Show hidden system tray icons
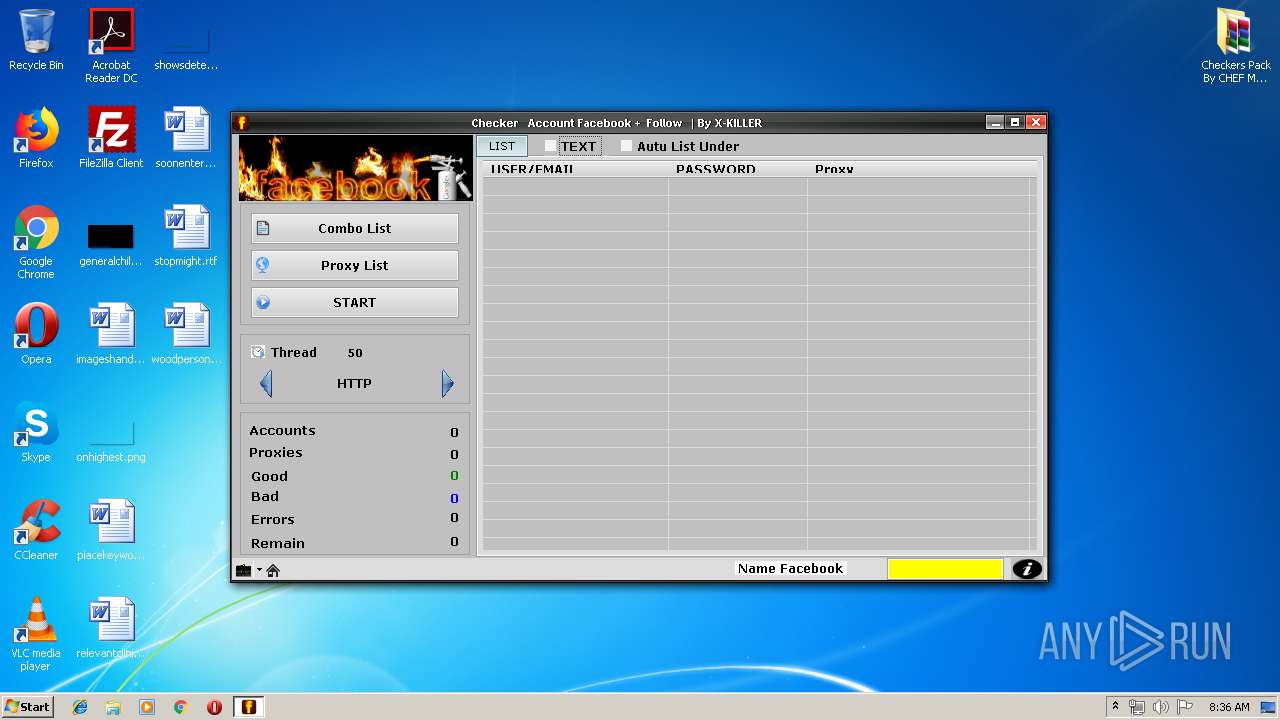The width and height of the screenshot is (1280, 720). click(1115, 707)
